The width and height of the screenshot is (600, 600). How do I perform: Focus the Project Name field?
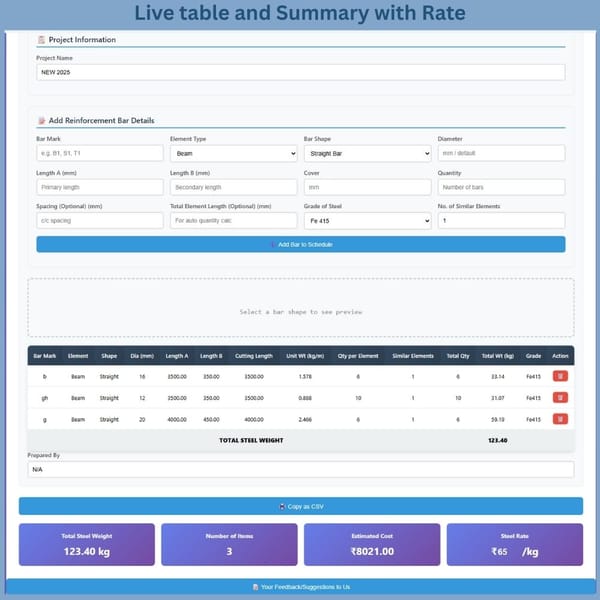coord(300,73)
